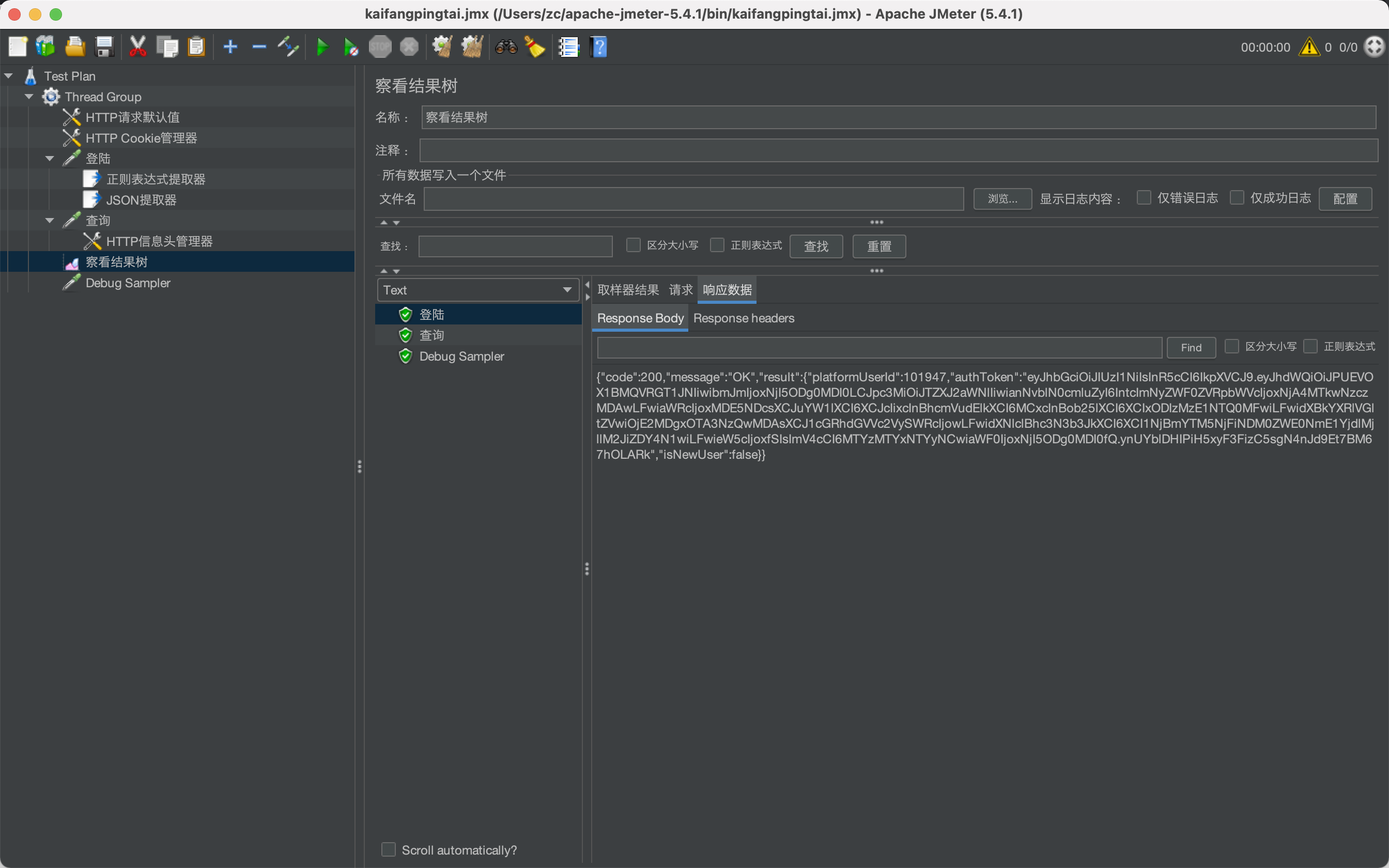Click the plus Expand All icon
Screen dimensions: 1389x868
230,47
